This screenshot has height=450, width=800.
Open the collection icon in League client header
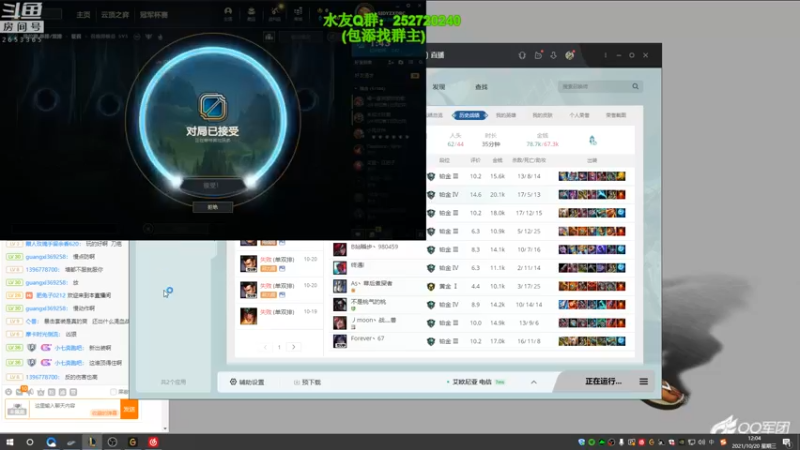pyautogui.click(x=251, y=13)
